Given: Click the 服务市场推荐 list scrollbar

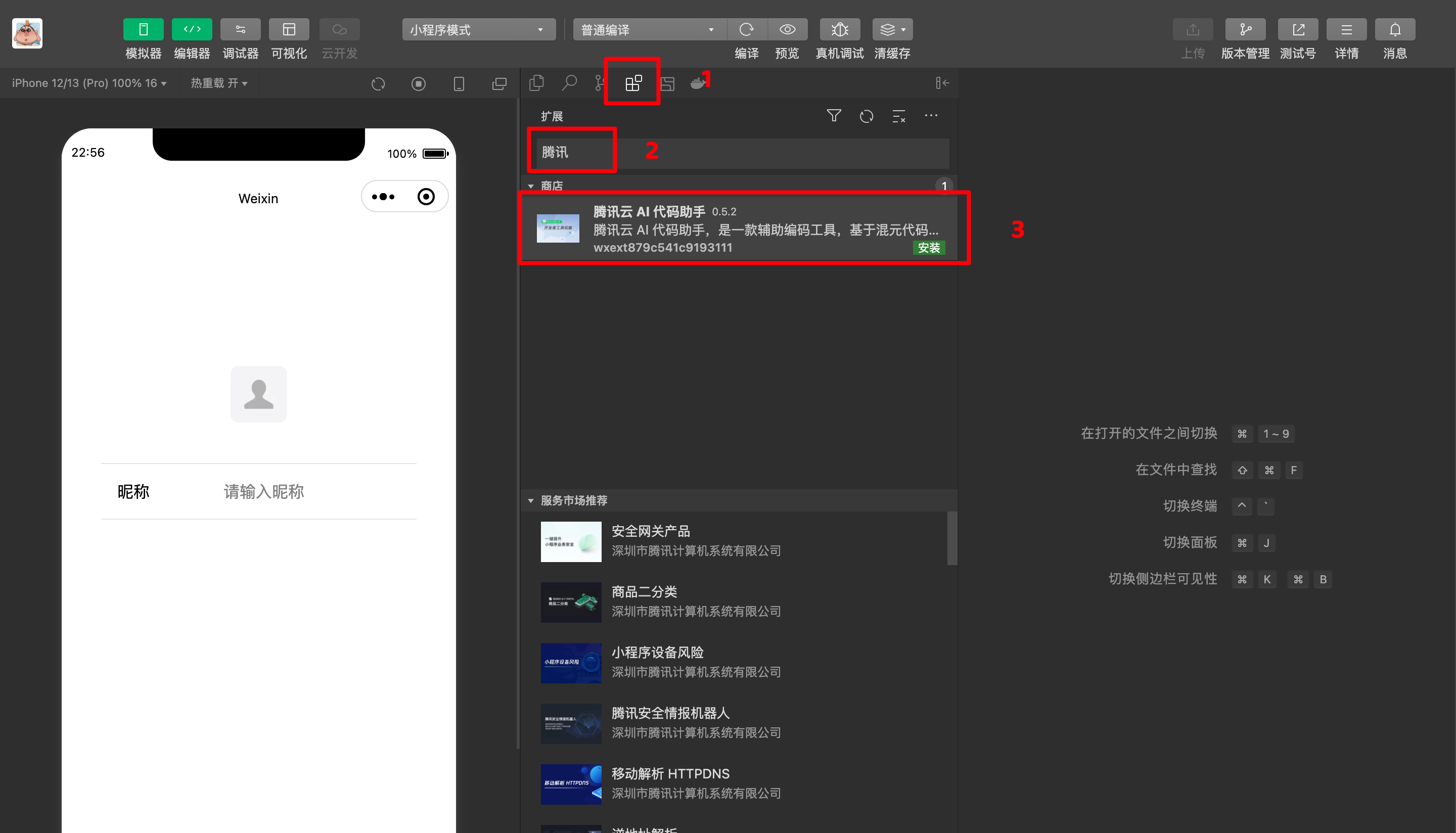Looking at the screenshot, I should click(951, 538).
